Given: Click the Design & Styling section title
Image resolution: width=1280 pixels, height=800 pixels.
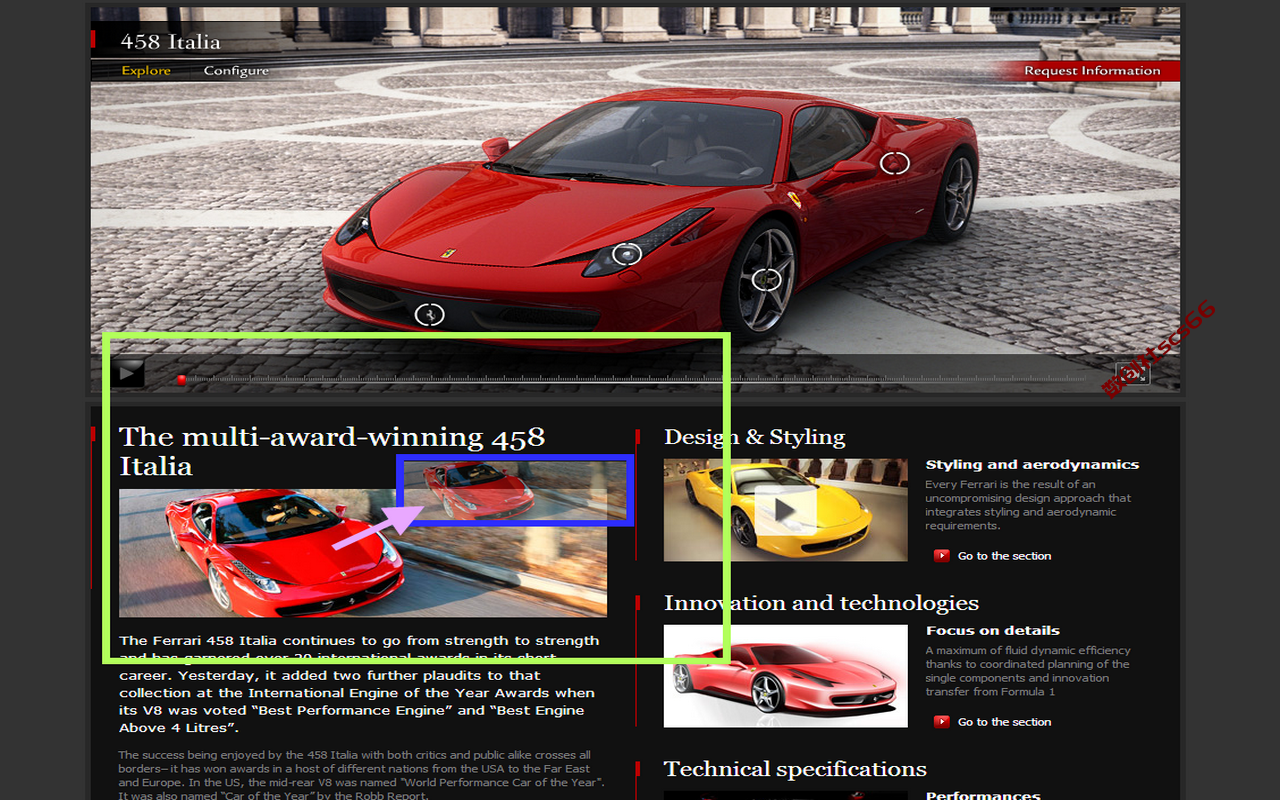Looking at the screenshot, I should coord(754,437).
